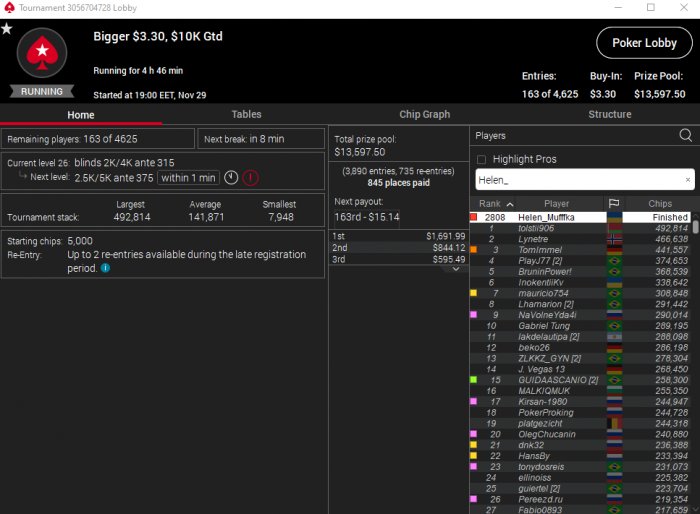Click the PokerStars spade logo
Screen dimensions: 700x514
(42, 53)
